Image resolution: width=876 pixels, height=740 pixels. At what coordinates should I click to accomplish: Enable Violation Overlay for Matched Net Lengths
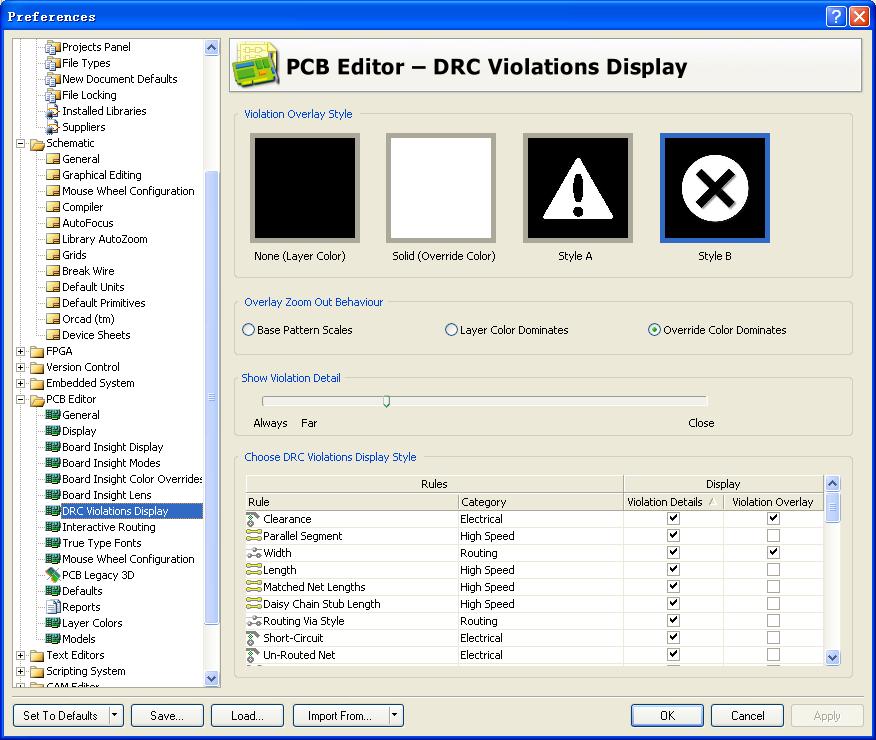tap(773, 586)
